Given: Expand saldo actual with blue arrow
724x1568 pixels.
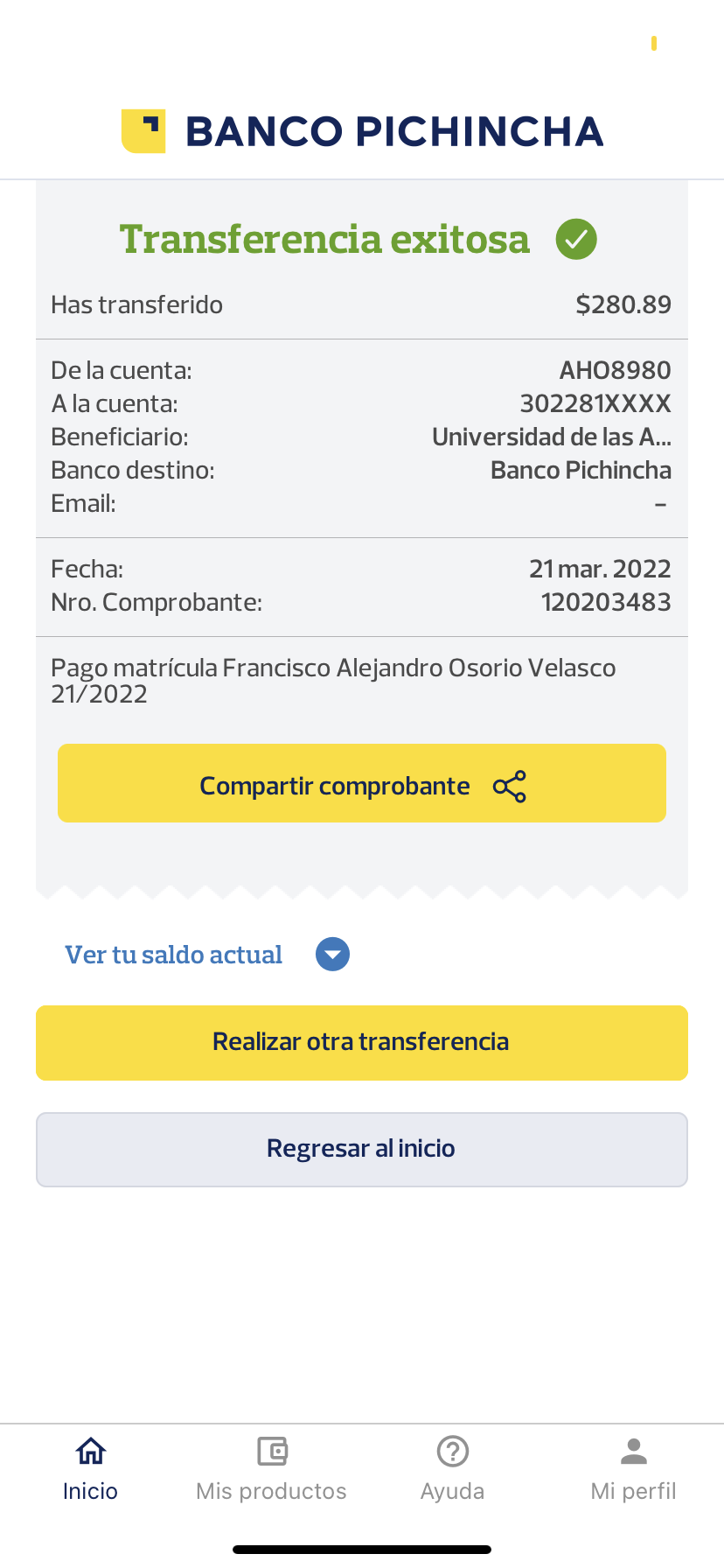Looking at the screenshot, I should click(x=332, y=955).
